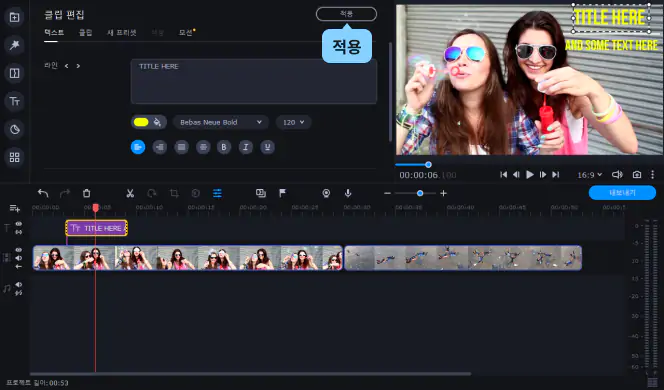The height and width of the screenshot is (390, 664).
Task: Open the yellow text color swatch
Action: pyautogui.click(x=141, y=122)
